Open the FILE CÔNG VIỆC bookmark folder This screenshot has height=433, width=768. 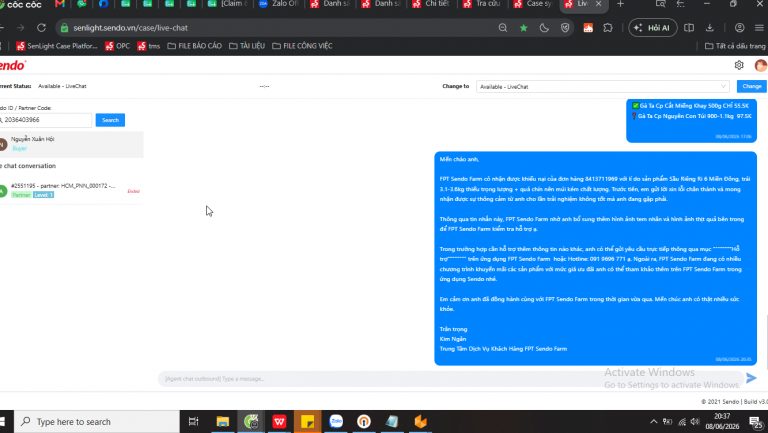pos(302,46)
